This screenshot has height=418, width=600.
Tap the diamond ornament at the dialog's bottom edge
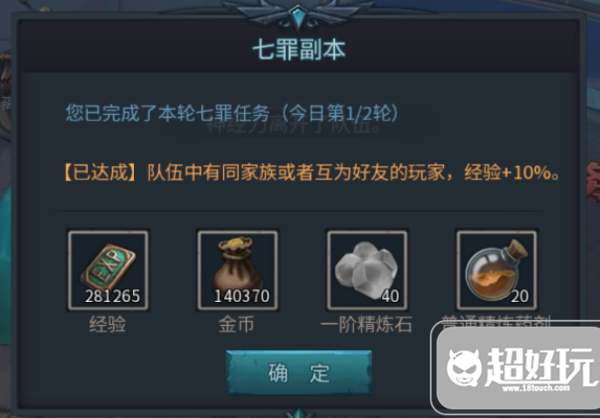[x=298, y=413]
